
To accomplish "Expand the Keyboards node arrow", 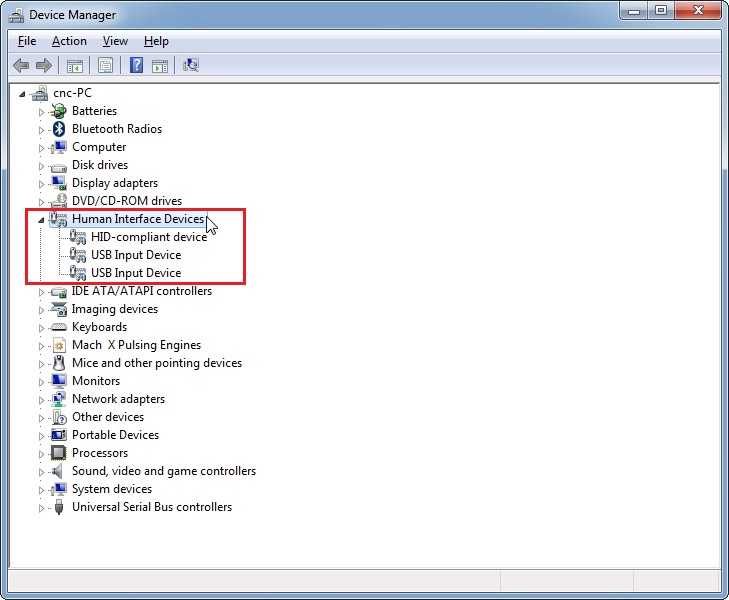I will pyautogui.click(x=41, y=328).
